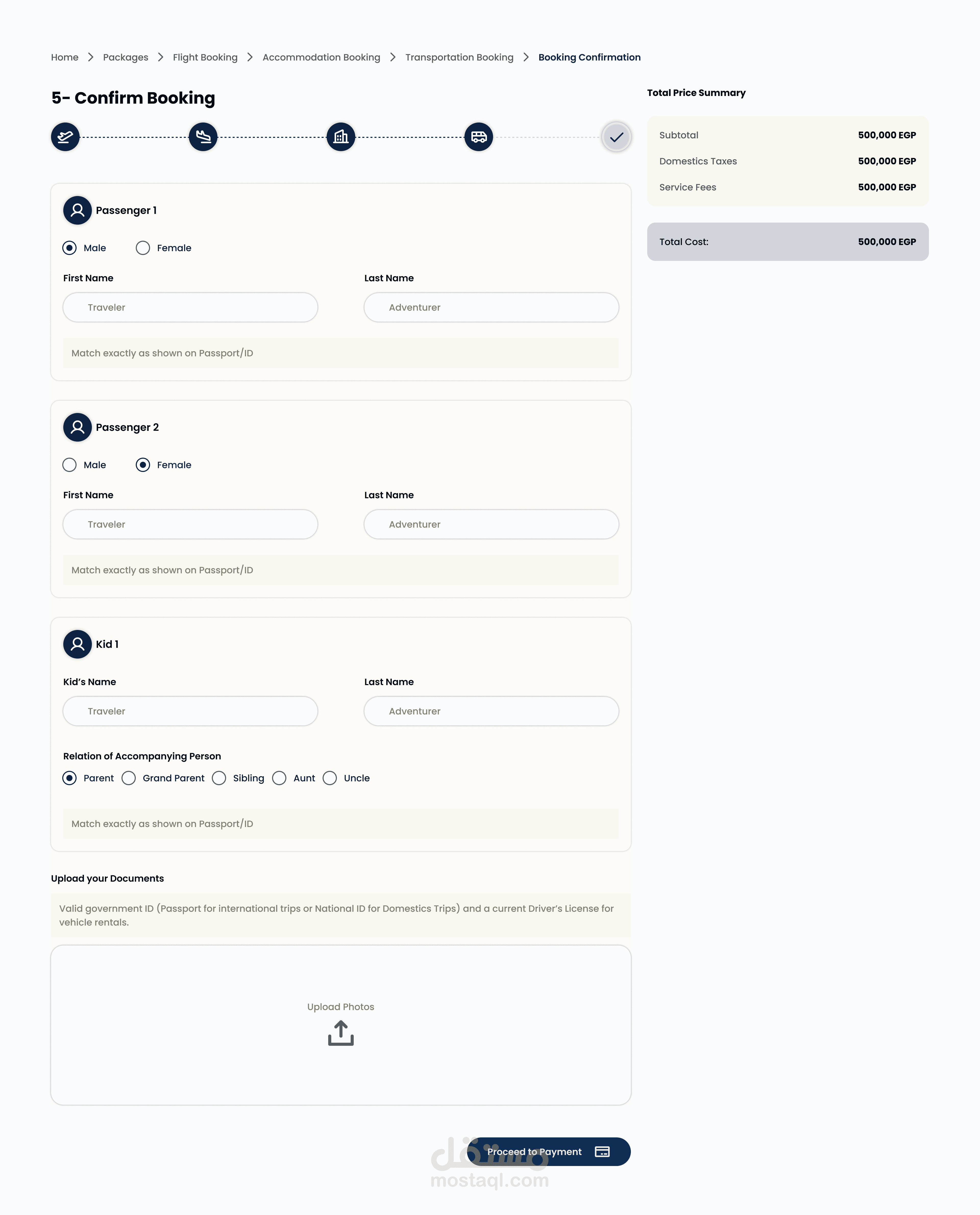Screen dimensions: 980x1215
Task: Navigate to Accommodation Booking breadcrumb
Action: coord(321,57)
